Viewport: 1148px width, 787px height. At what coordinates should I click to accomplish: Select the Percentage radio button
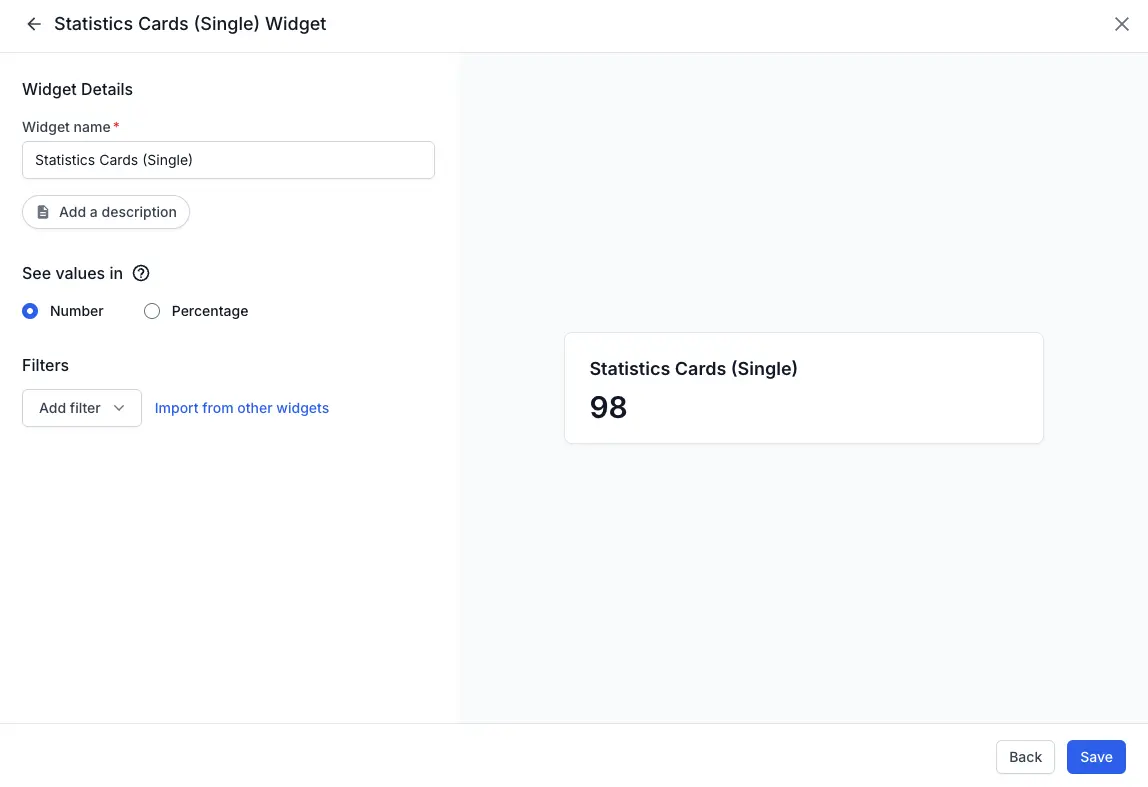pos(152,311)
